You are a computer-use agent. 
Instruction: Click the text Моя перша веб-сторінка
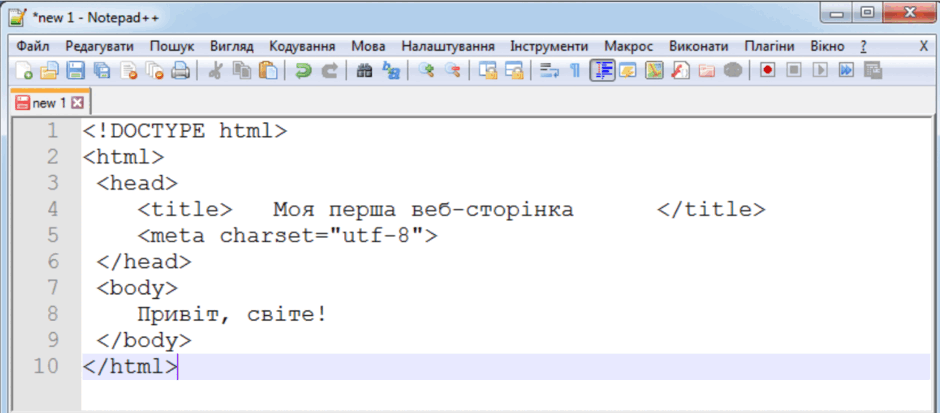(424, 209)
